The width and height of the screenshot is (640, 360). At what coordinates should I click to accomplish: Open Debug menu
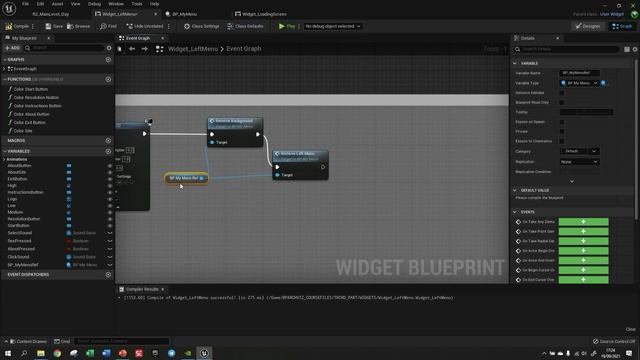[x=94, y=4]
